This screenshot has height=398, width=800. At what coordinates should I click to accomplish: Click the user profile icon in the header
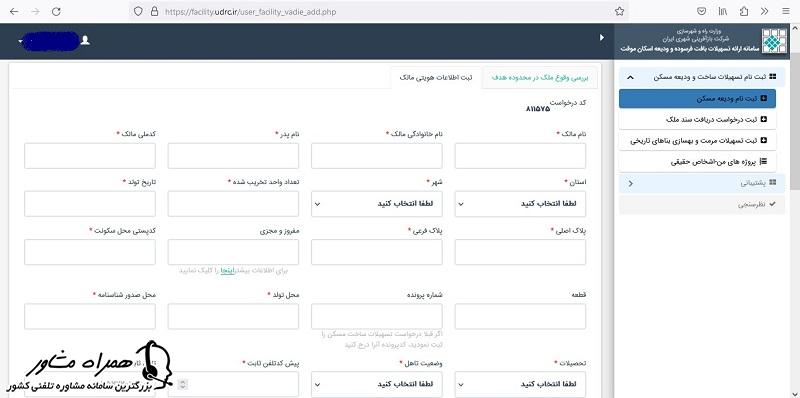(85, 40)
